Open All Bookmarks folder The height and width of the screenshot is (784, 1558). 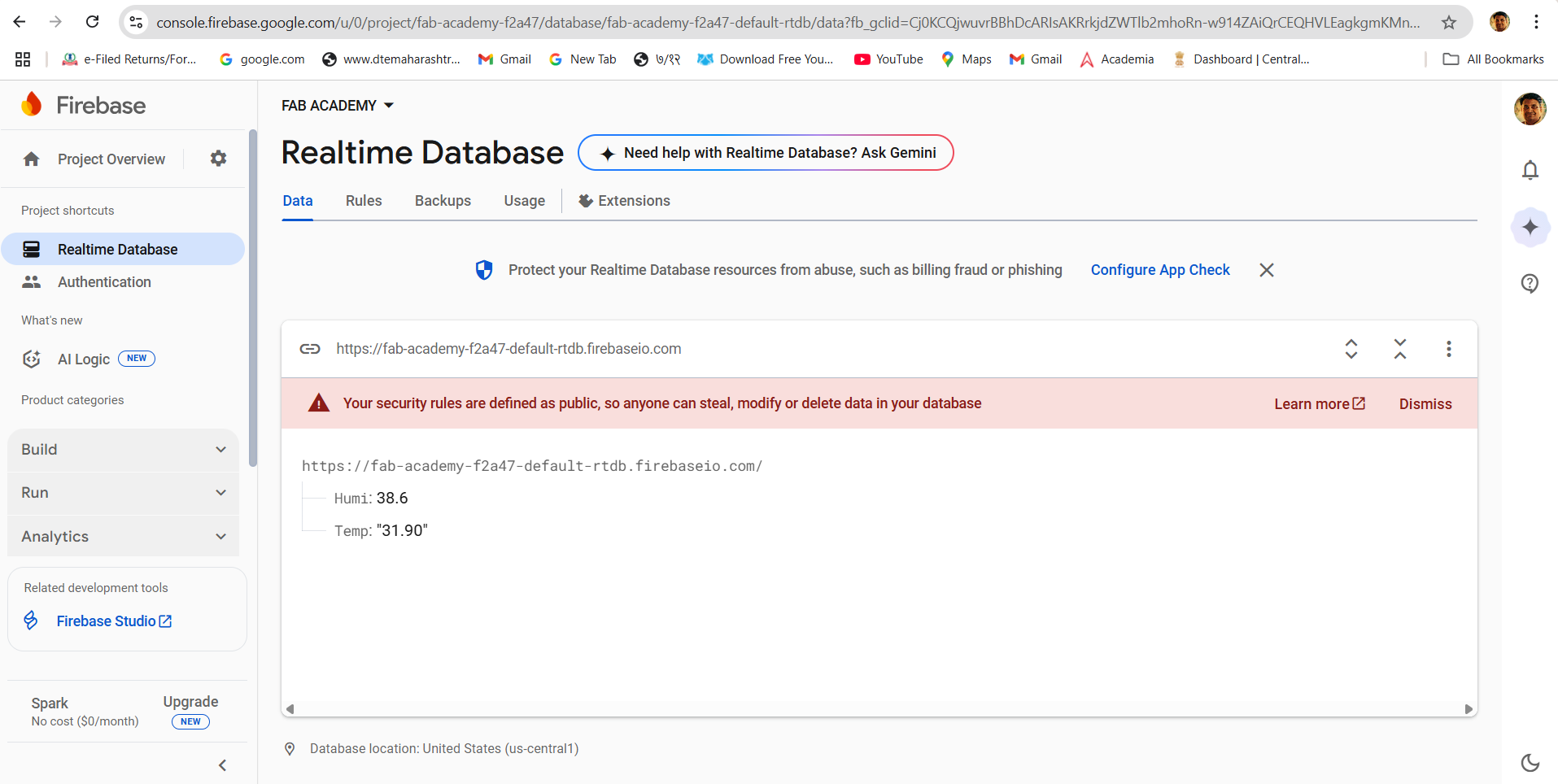[1493, 59]
